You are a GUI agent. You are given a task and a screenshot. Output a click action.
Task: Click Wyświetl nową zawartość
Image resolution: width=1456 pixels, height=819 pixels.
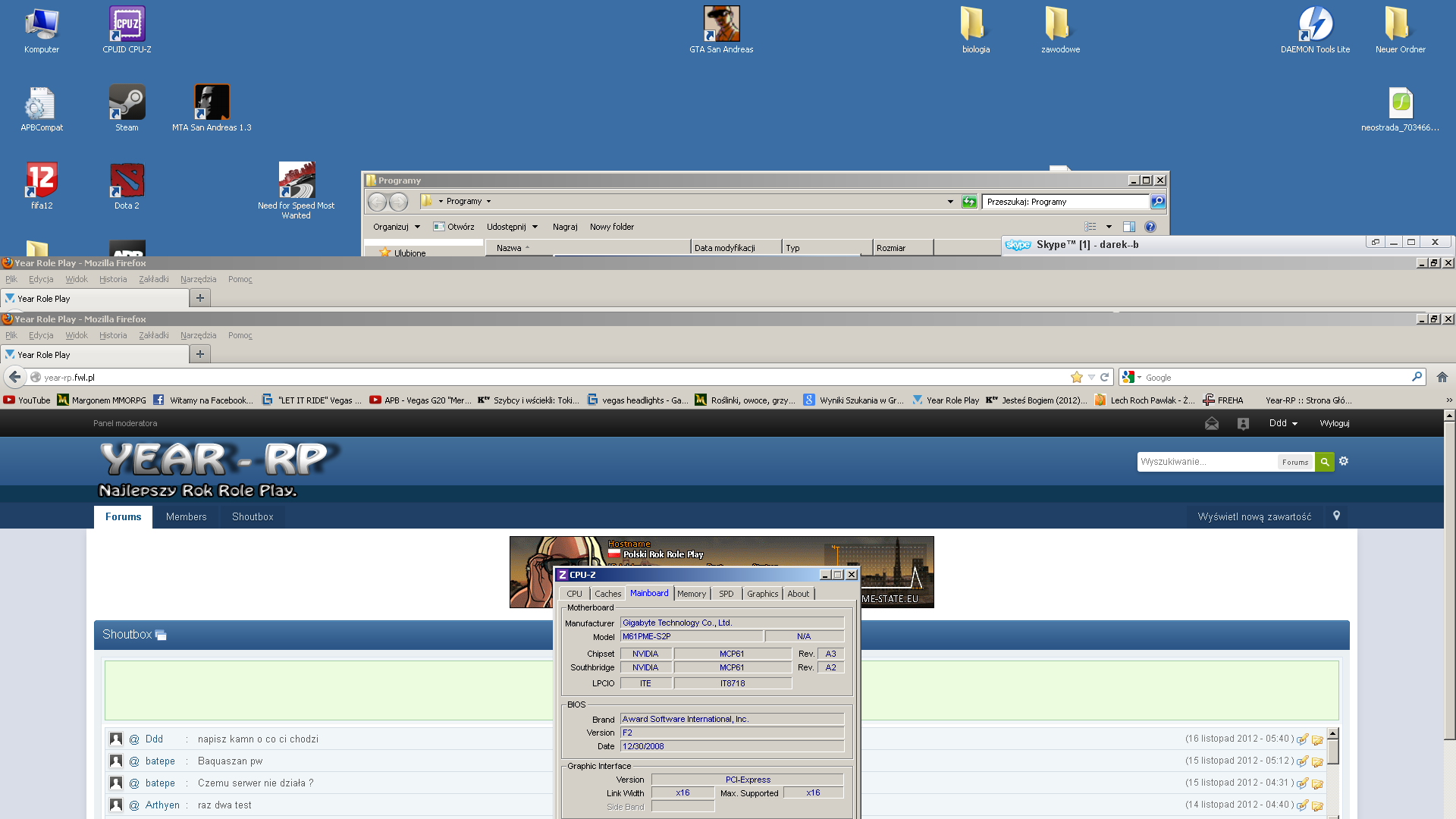[1254, 516]
